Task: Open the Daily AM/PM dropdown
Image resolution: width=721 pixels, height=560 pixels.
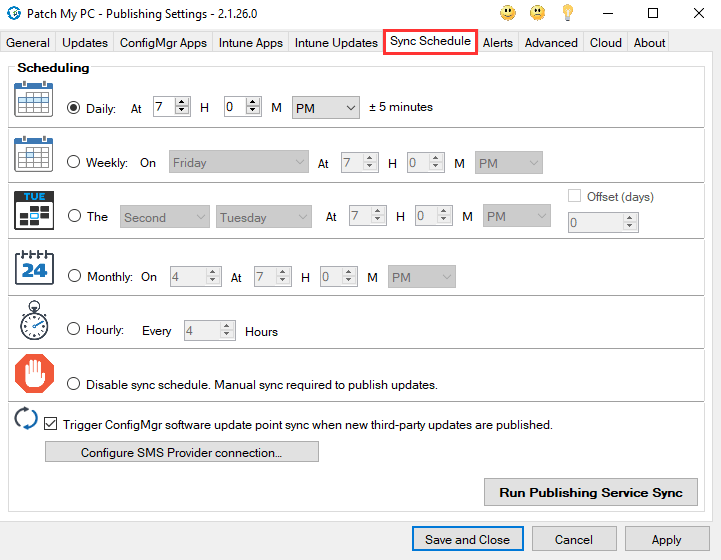Action: [326, 108]
